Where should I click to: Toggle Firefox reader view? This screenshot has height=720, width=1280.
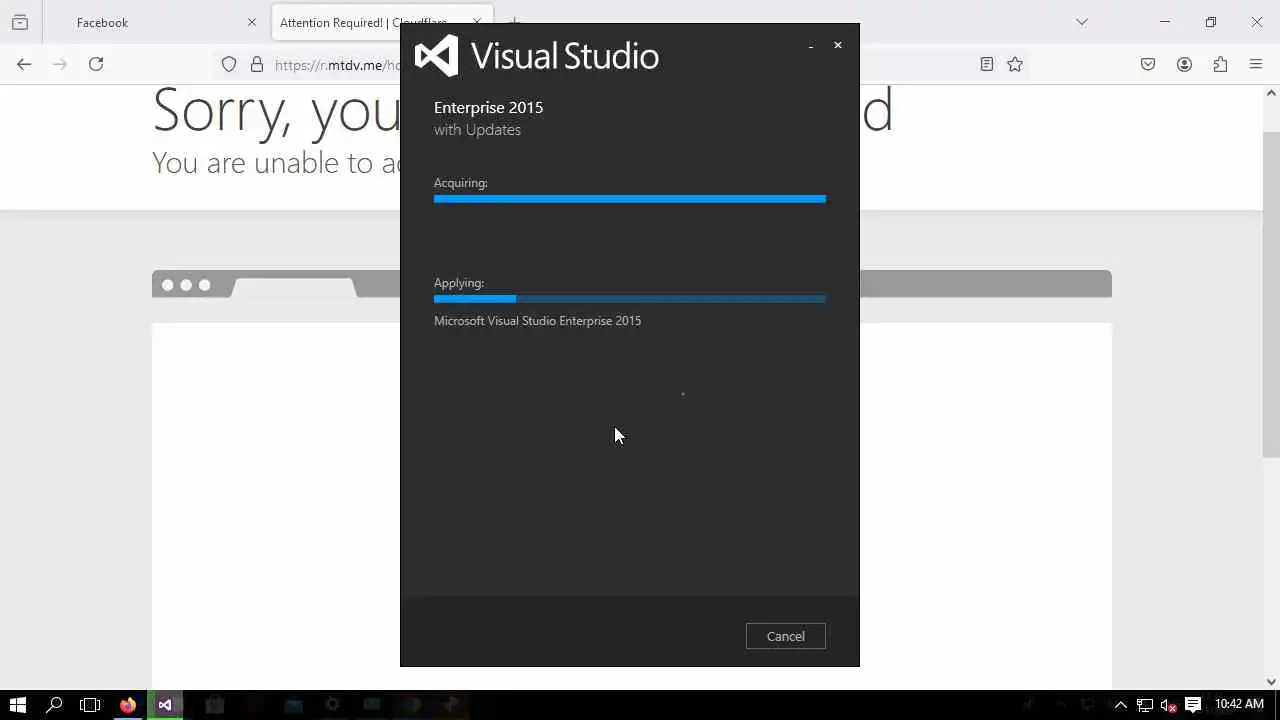click(987, 64)
